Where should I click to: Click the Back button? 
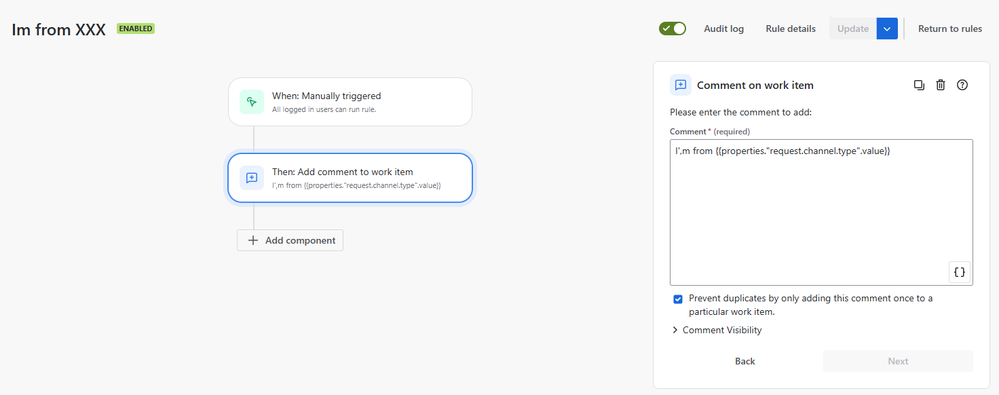coord(745,361)
